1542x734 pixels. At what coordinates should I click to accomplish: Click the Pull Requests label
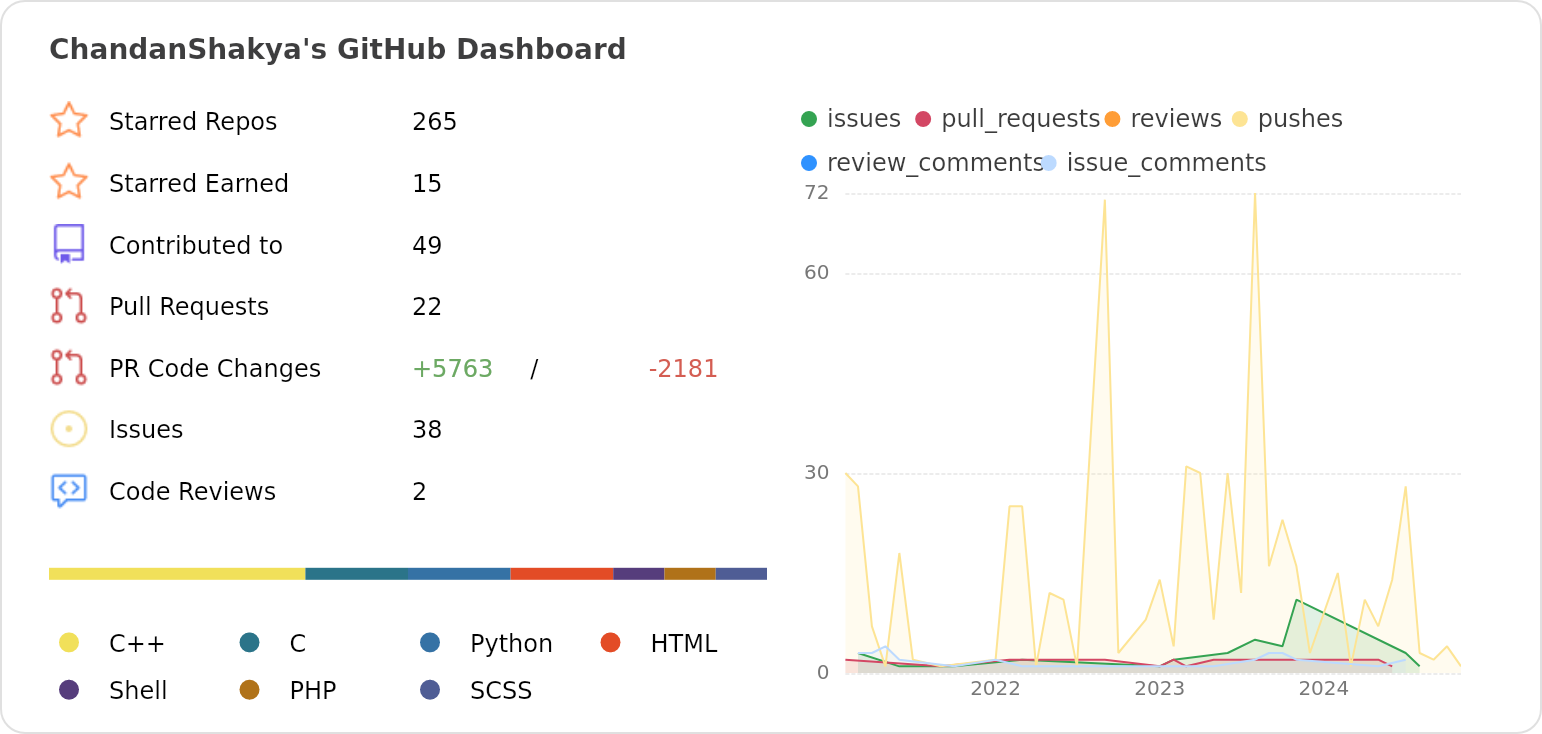click(189, 307)
